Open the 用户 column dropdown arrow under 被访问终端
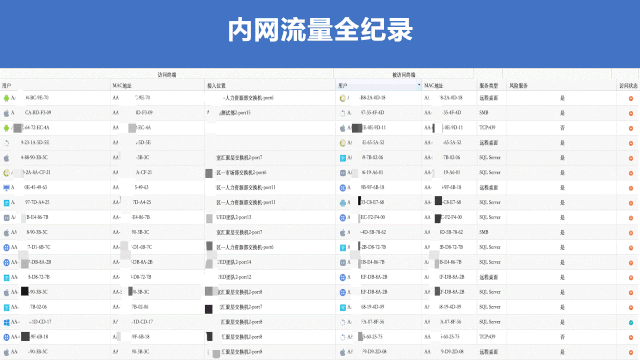Image resolution: width=640 pixels, height=360 pixels. click(419, 85)
